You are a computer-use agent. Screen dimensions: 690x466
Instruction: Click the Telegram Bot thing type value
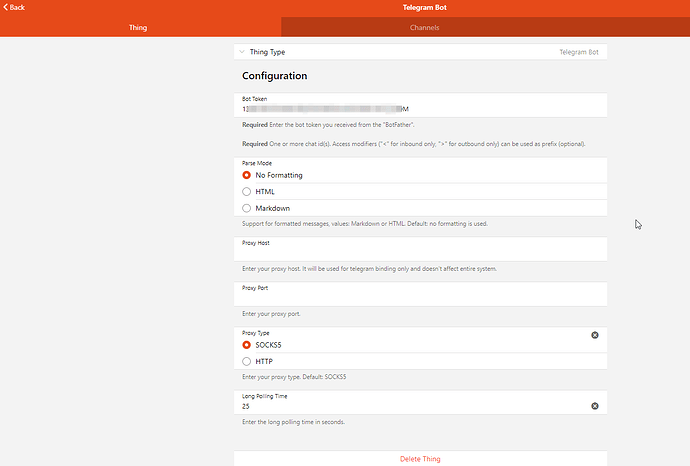[x=579, y=52]
